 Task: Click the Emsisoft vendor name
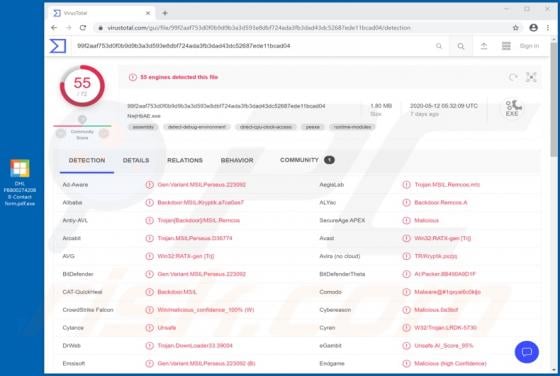[74, 364]
